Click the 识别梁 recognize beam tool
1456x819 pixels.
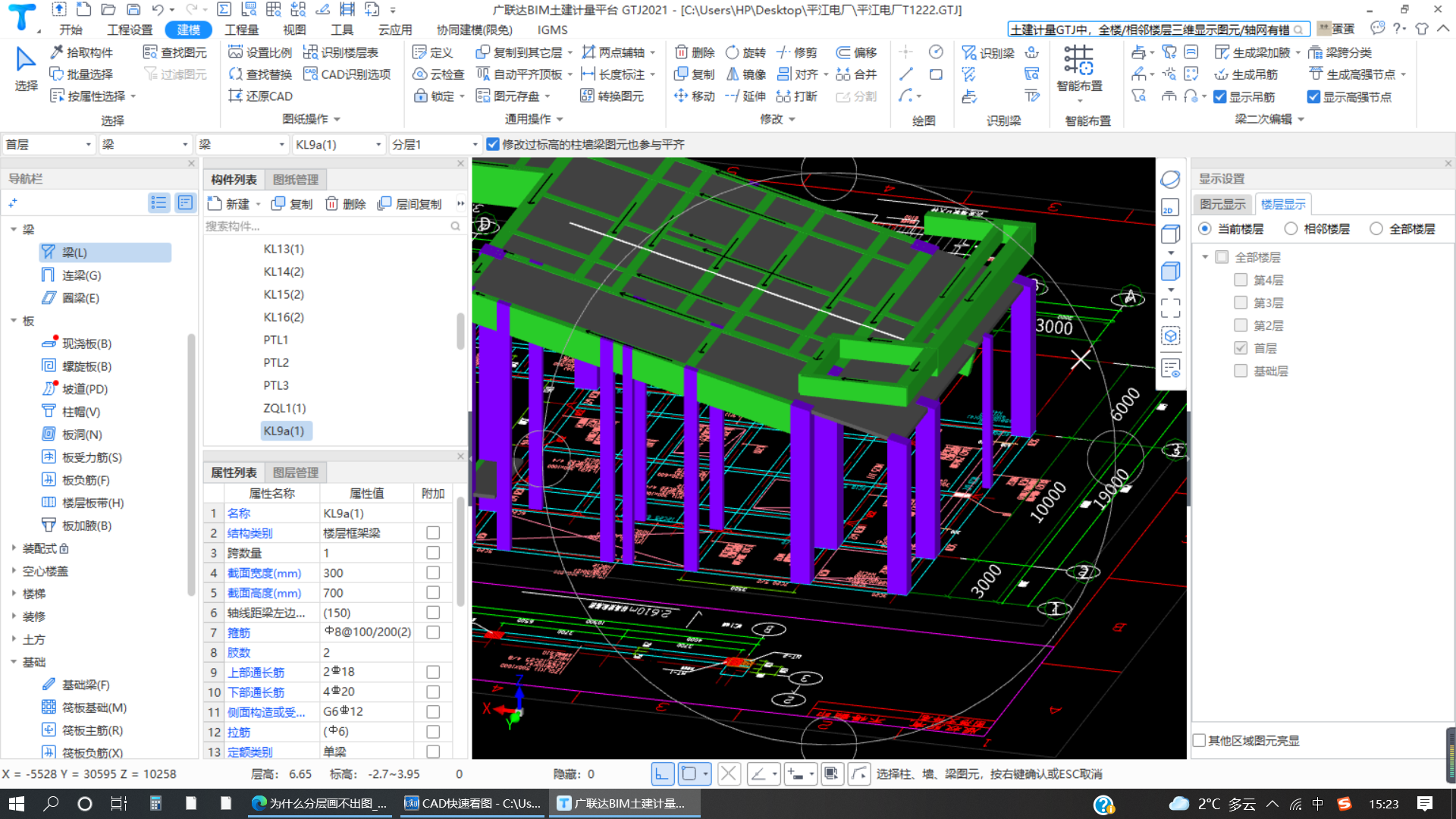click(x=988, y=53)
